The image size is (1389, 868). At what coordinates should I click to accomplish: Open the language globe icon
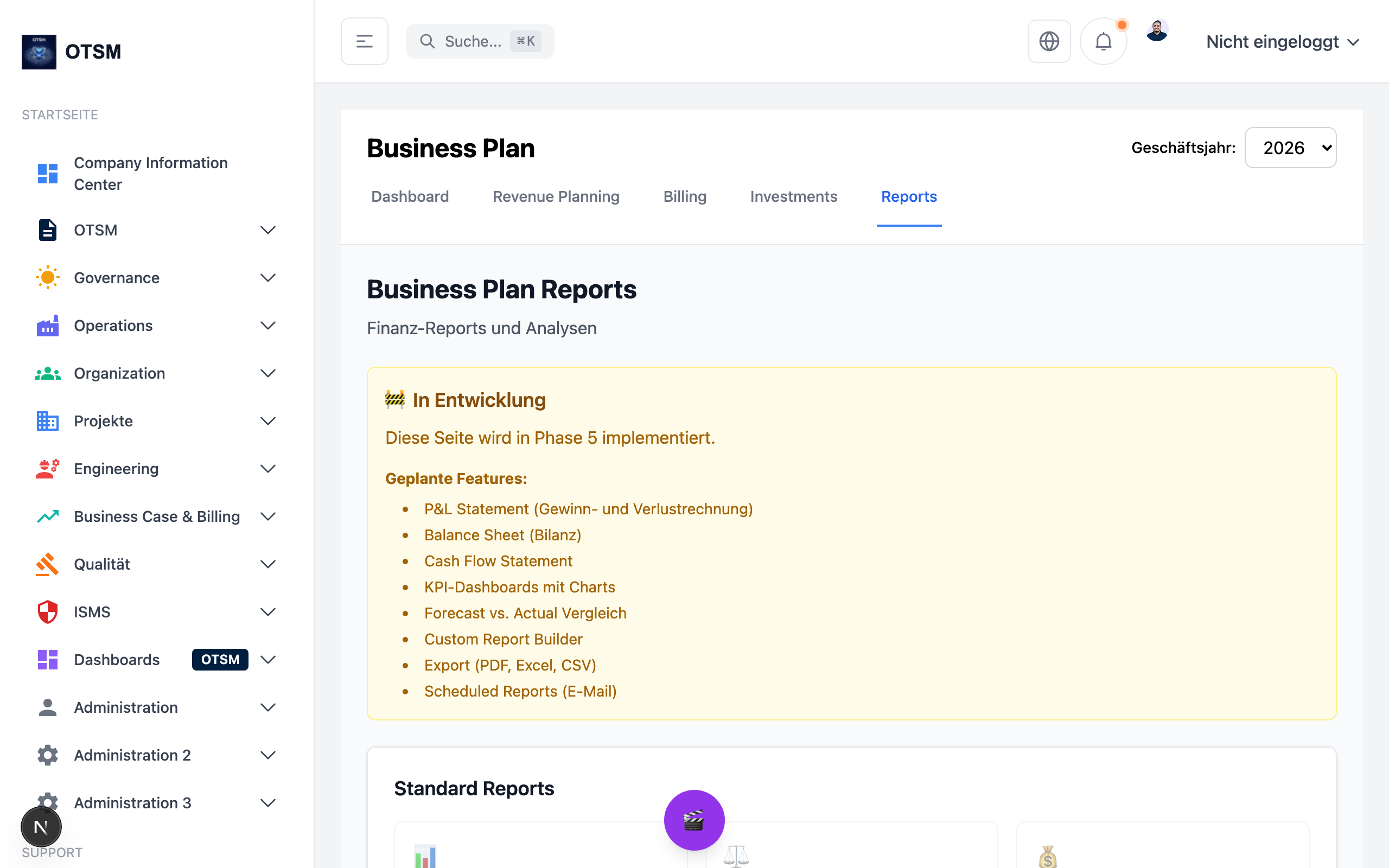coord(1049,41)
